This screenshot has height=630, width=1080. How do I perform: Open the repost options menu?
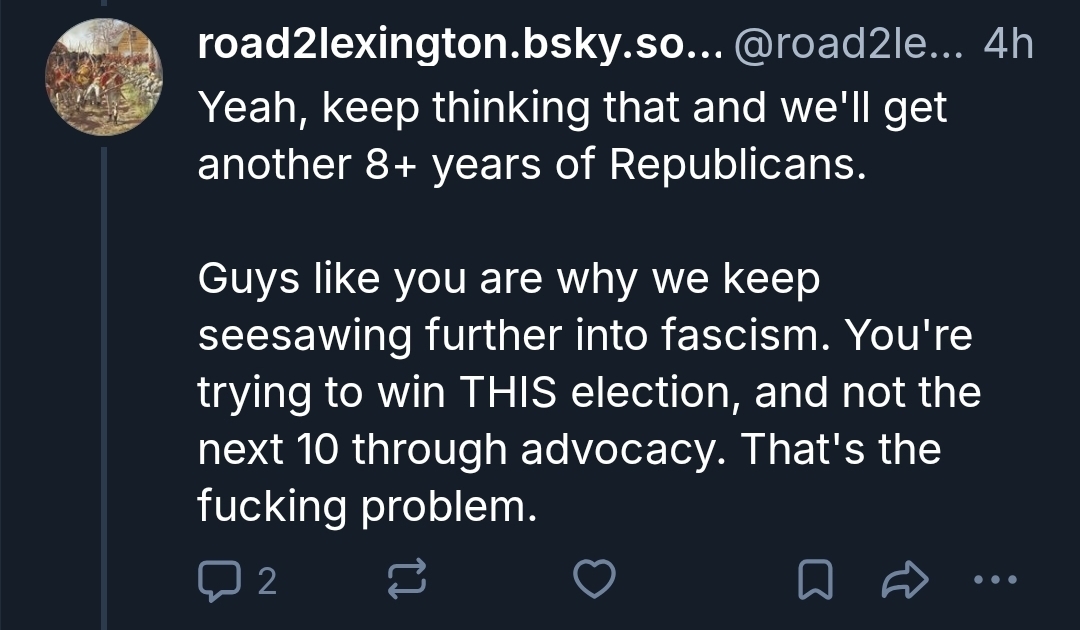tap(405, 579)
